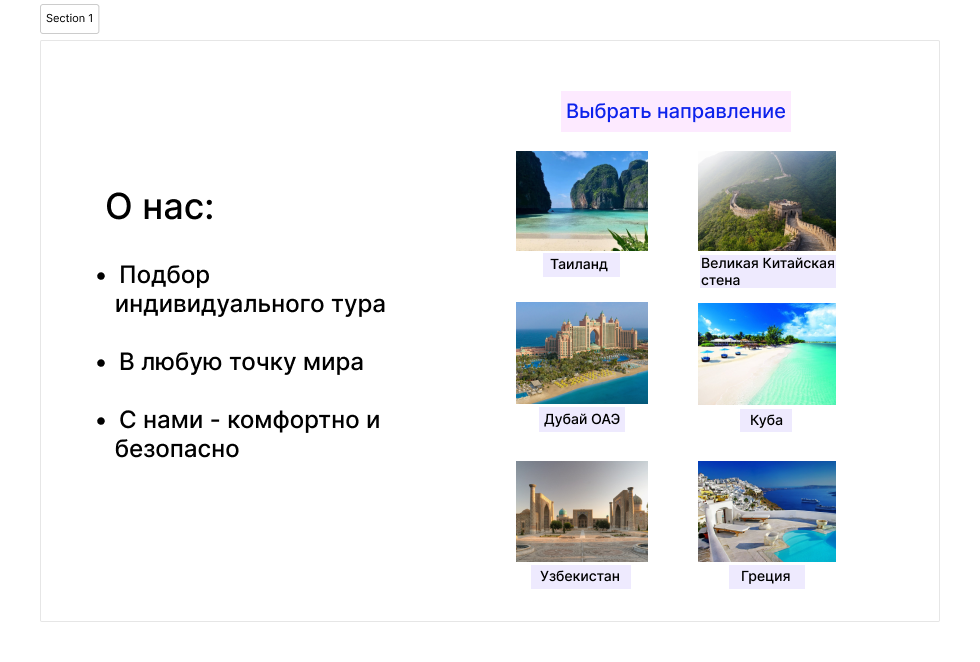
Task: Click the Section 1 tab
Action: [69, 19]
